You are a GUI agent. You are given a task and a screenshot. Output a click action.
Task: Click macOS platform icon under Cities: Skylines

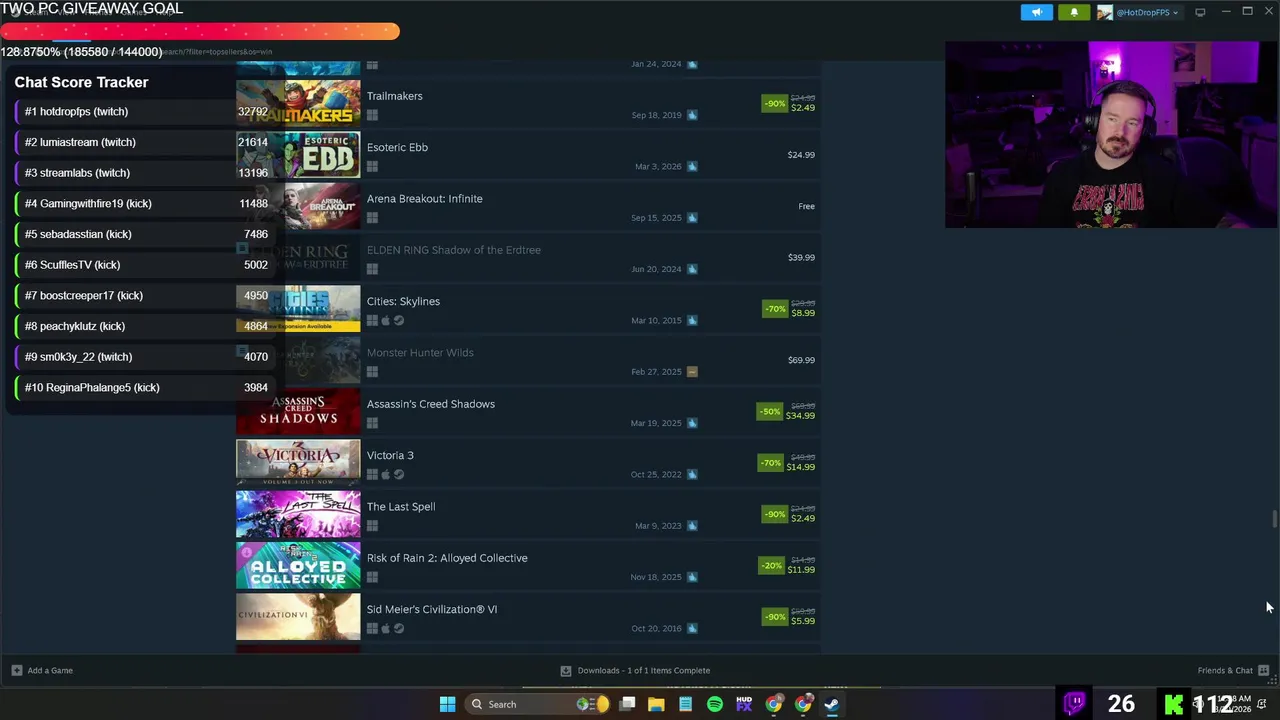(385, 320)
